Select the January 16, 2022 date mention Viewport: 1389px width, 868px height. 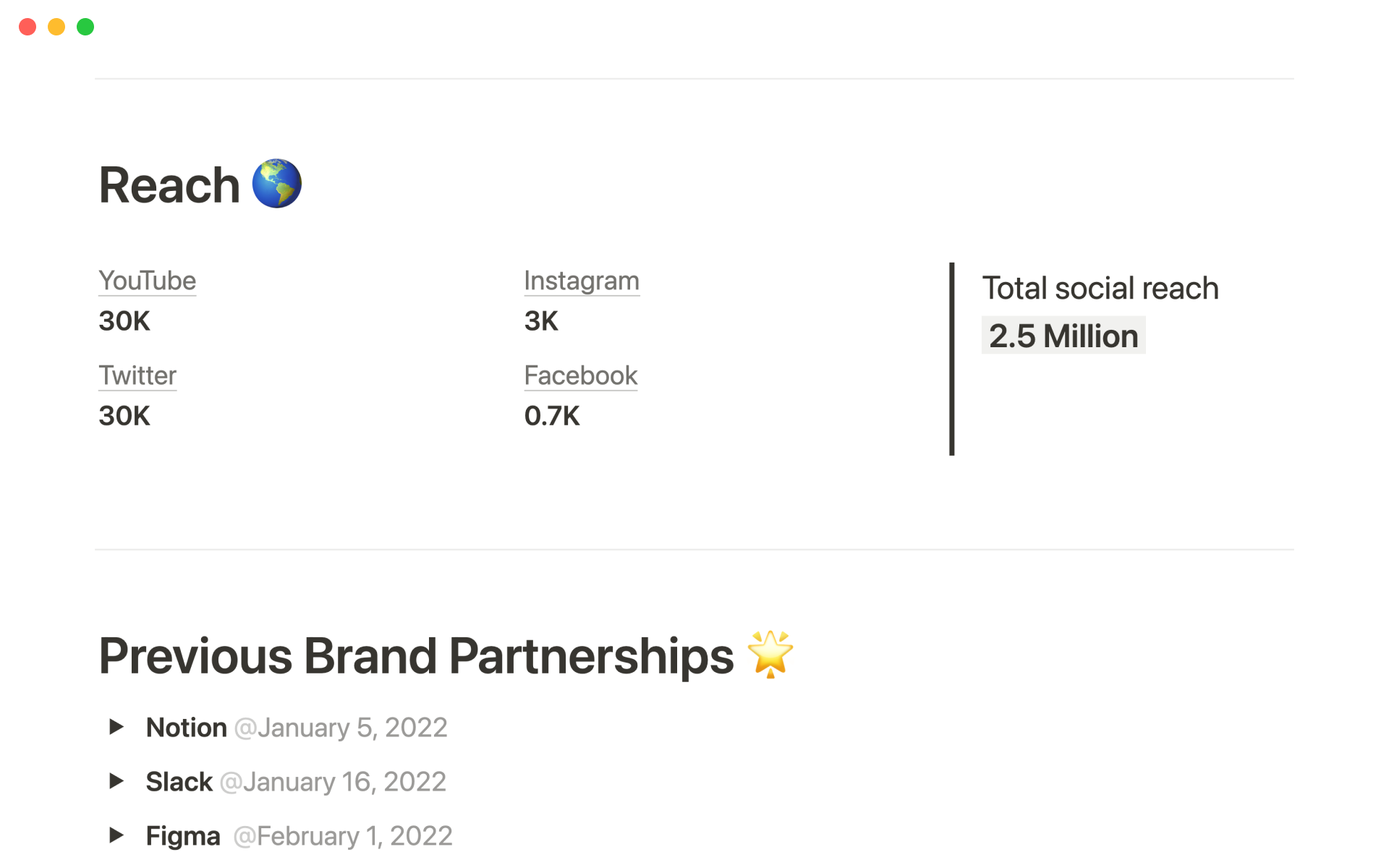coord(333,782)
